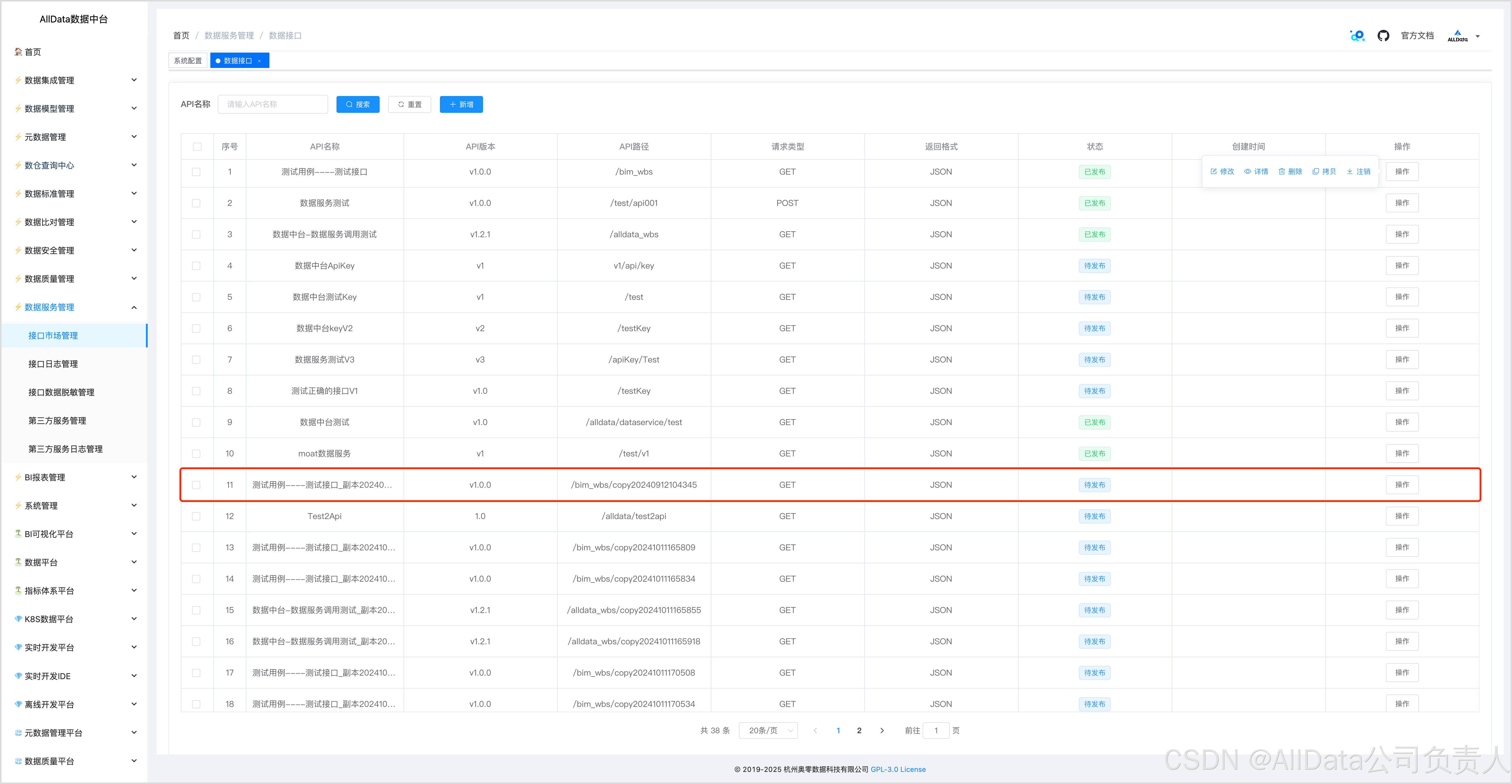This screenshot has width=1512, height=784.
Task: Click 详情 eye icon in popup
Action: coord(1247,171)
